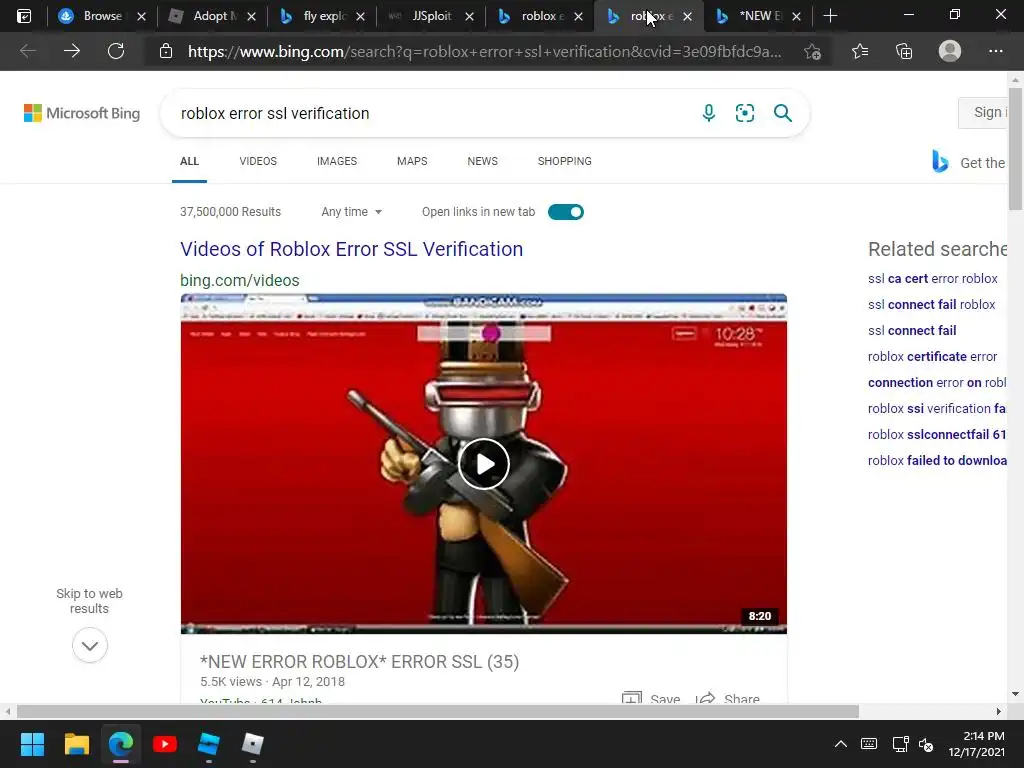Toggle Open links in new tab switch
Image resolution: width=1024 pixels, height=768 pixels.
point(566,212)
